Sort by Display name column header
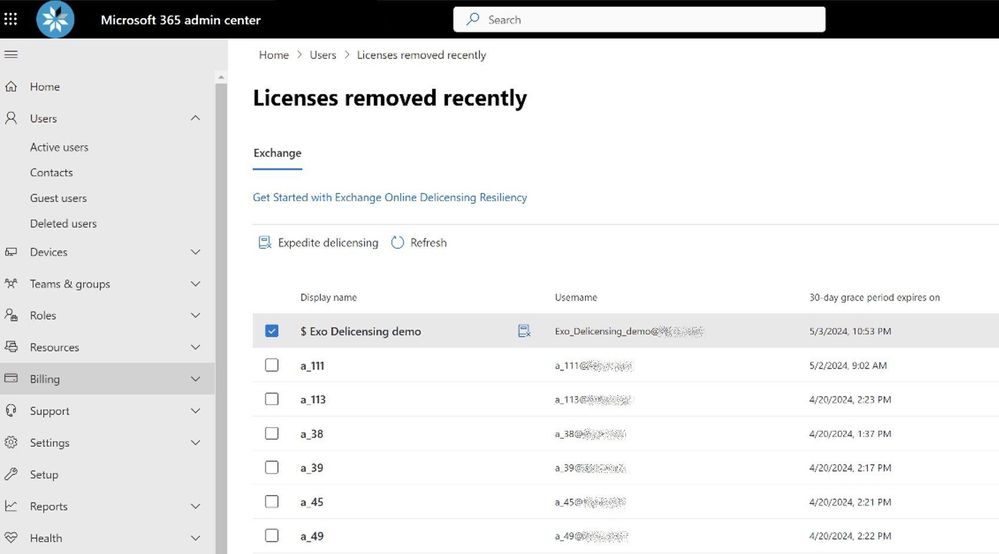Viewport: 999px width, 554px height. 328,297
